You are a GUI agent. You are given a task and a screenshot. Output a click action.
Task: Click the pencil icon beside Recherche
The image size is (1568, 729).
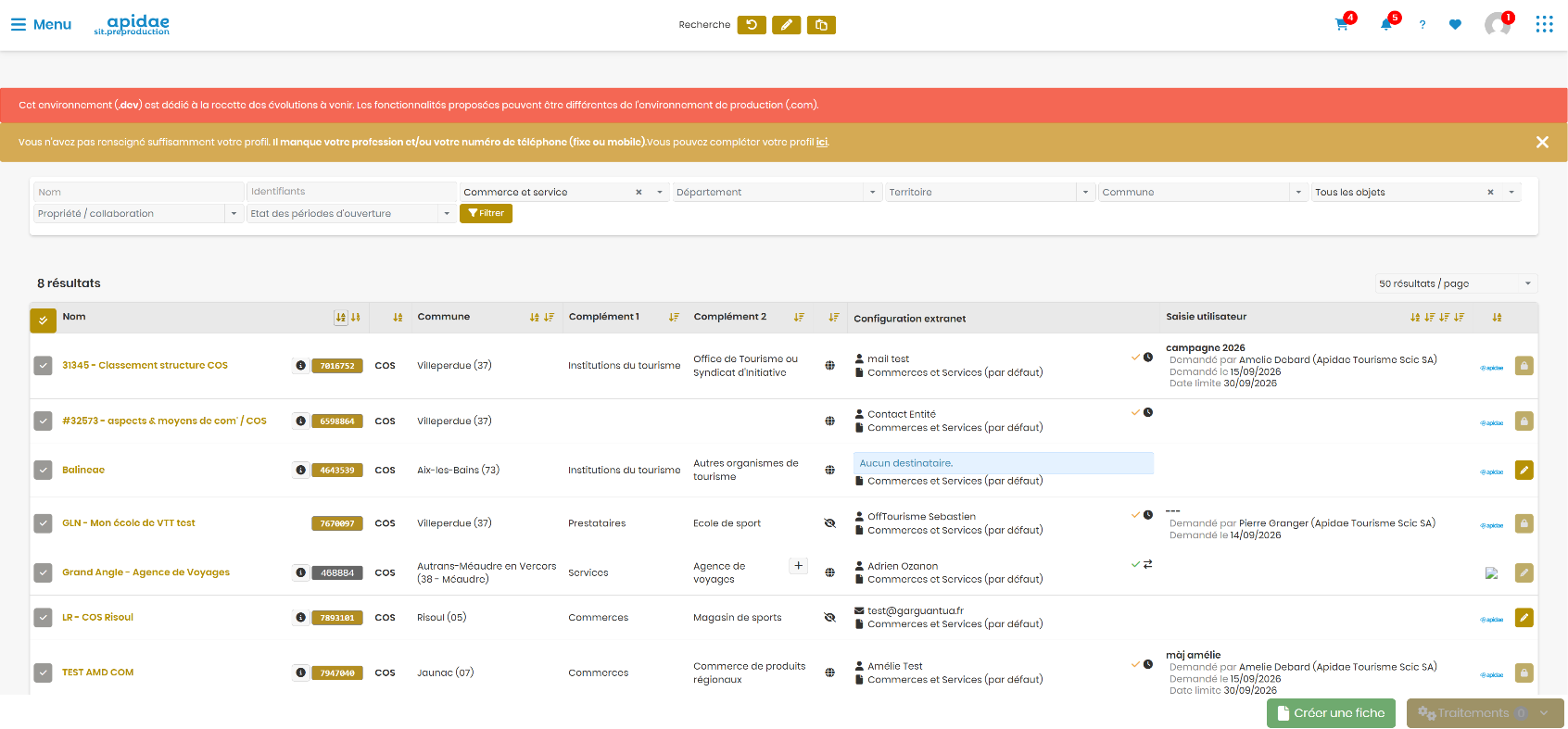(786, 25)
